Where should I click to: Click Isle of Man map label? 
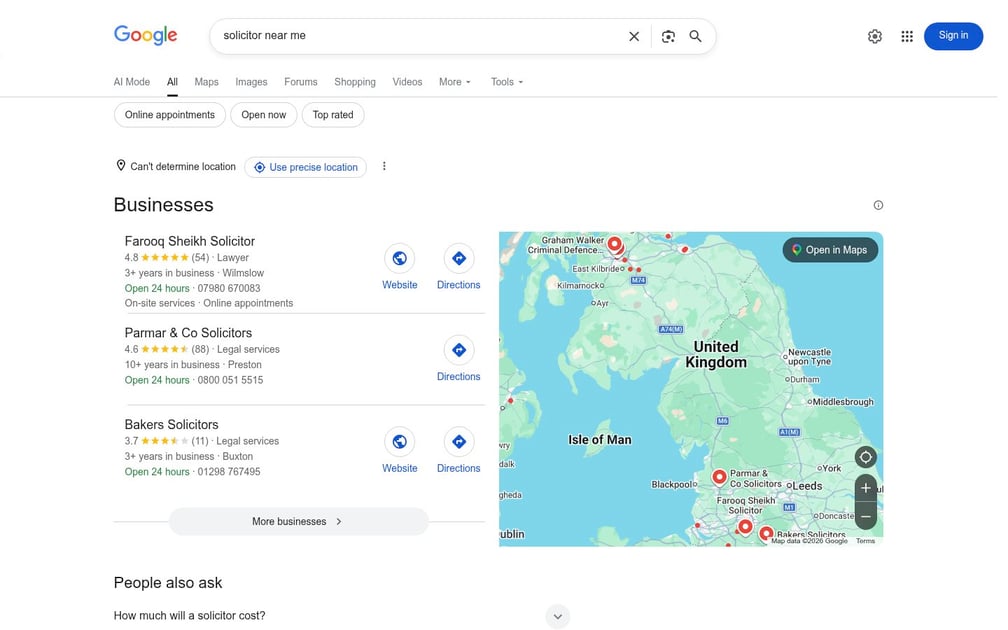[x=600, y=440]
